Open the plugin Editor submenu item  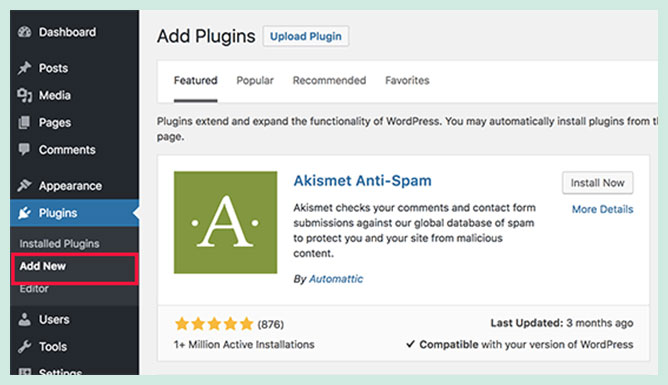coord(34,289)
